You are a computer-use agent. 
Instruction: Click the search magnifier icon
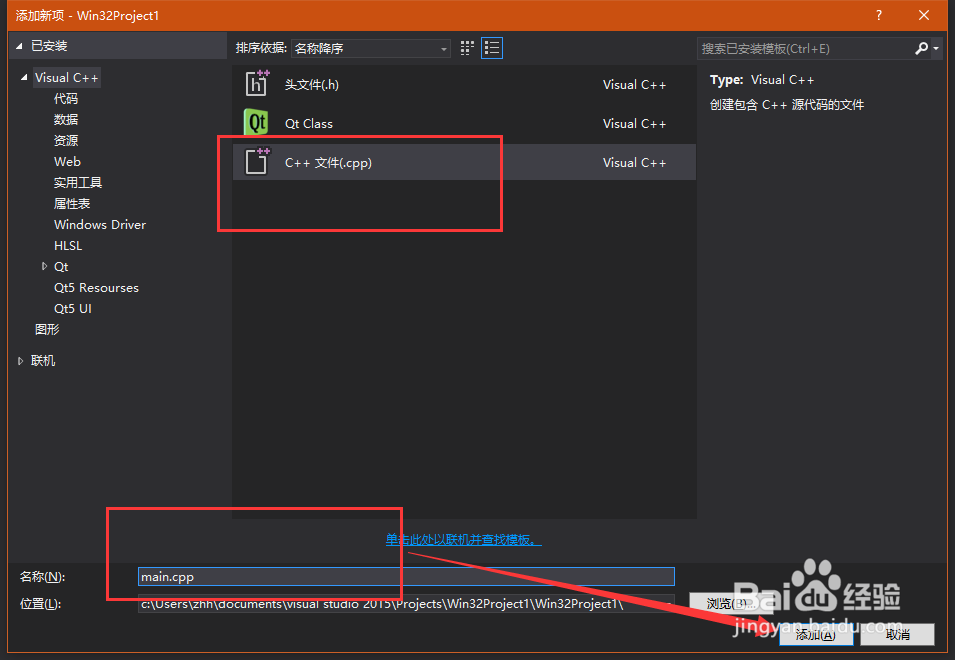tap(921, 48)
